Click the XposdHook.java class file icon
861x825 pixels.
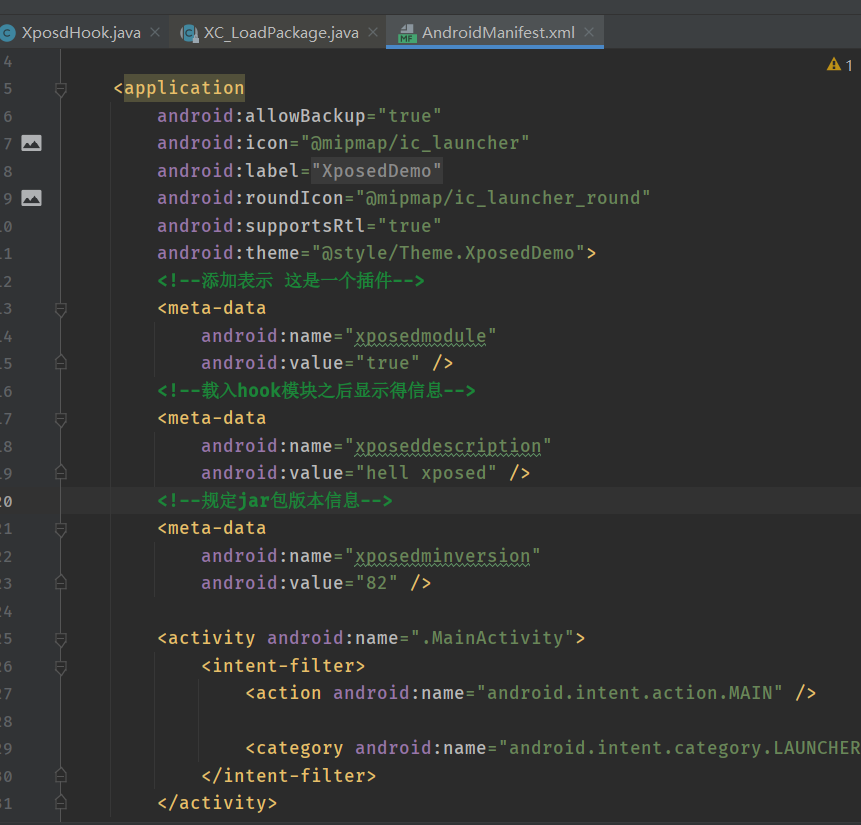pos(8,33)
